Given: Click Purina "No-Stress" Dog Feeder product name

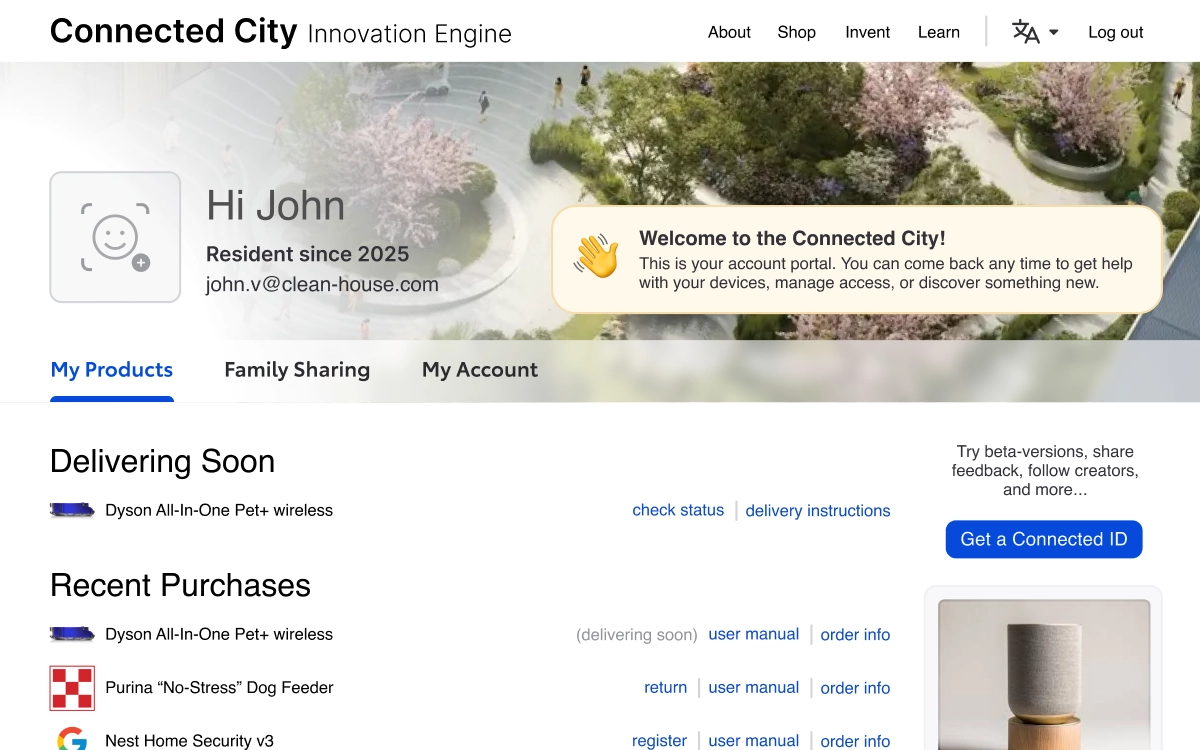Looking at the screenshot, I should point(219,688).
